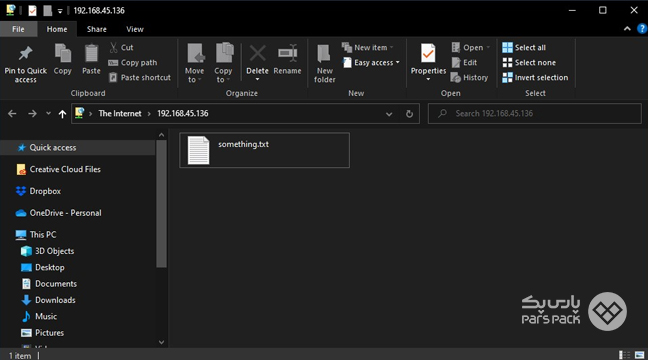Switch to Large icons view in status bar

(x=639, y=355)
